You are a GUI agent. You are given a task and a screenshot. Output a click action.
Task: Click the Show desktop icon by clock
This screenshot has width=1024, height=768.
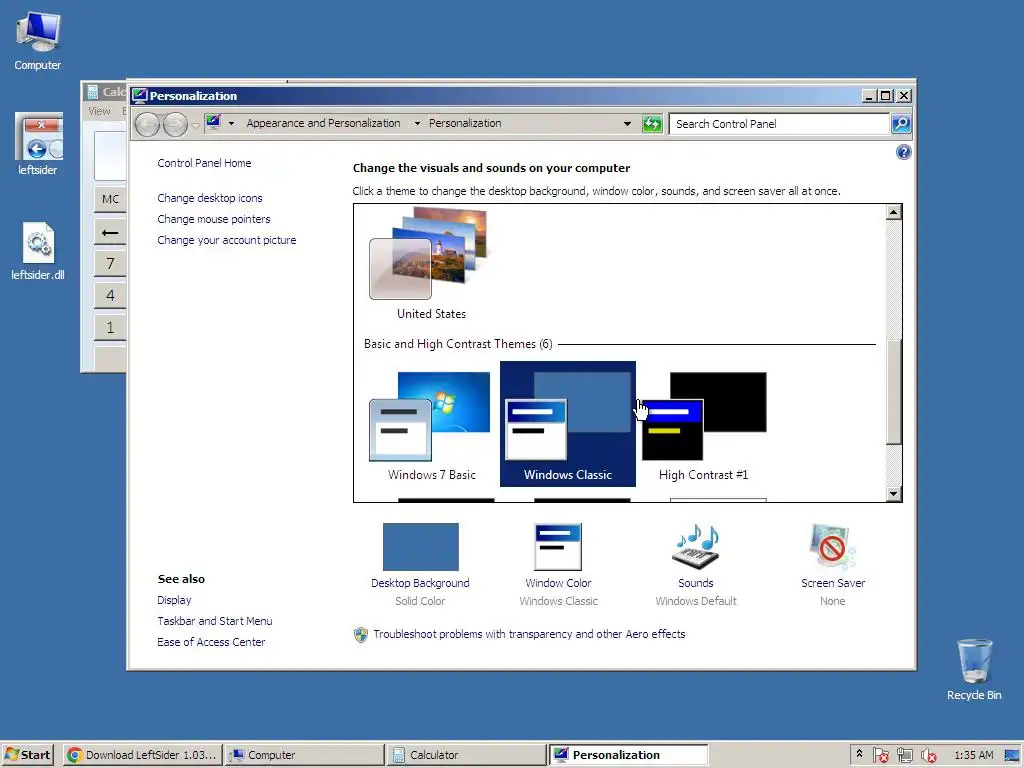point(1010,755)
